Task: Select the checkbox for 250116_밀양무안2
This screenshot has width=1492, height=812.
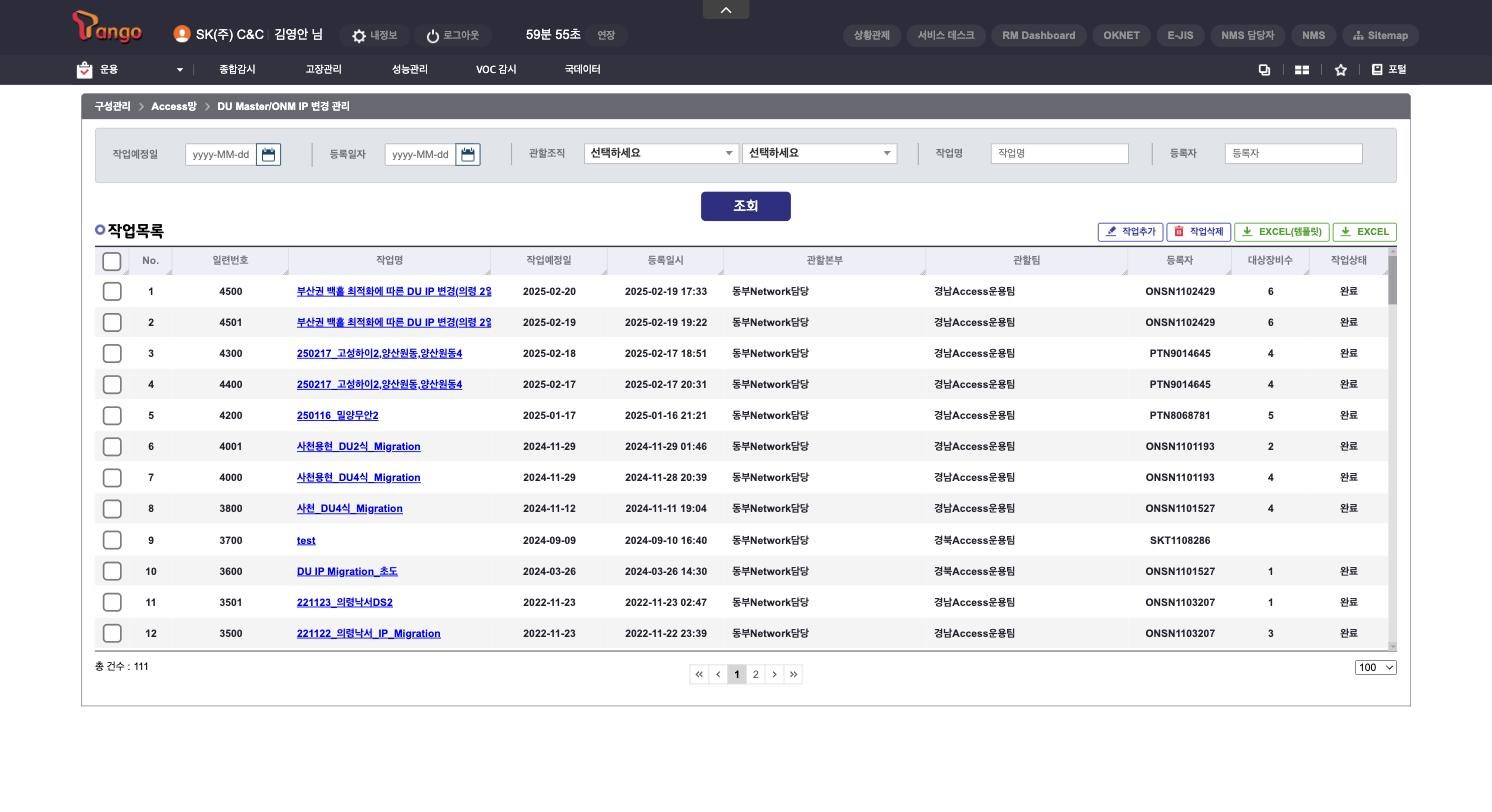Action: (112, 415)
